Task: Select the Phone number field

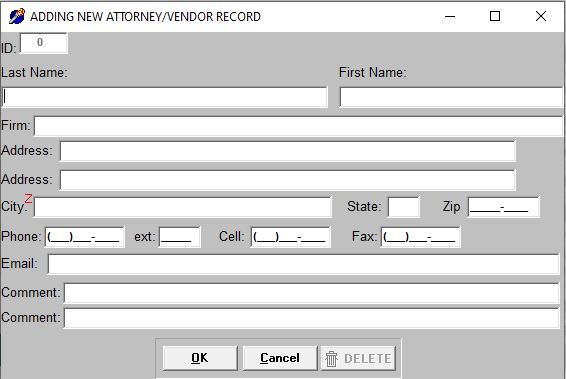Action: pyautogui.click(x=85, y=237)
